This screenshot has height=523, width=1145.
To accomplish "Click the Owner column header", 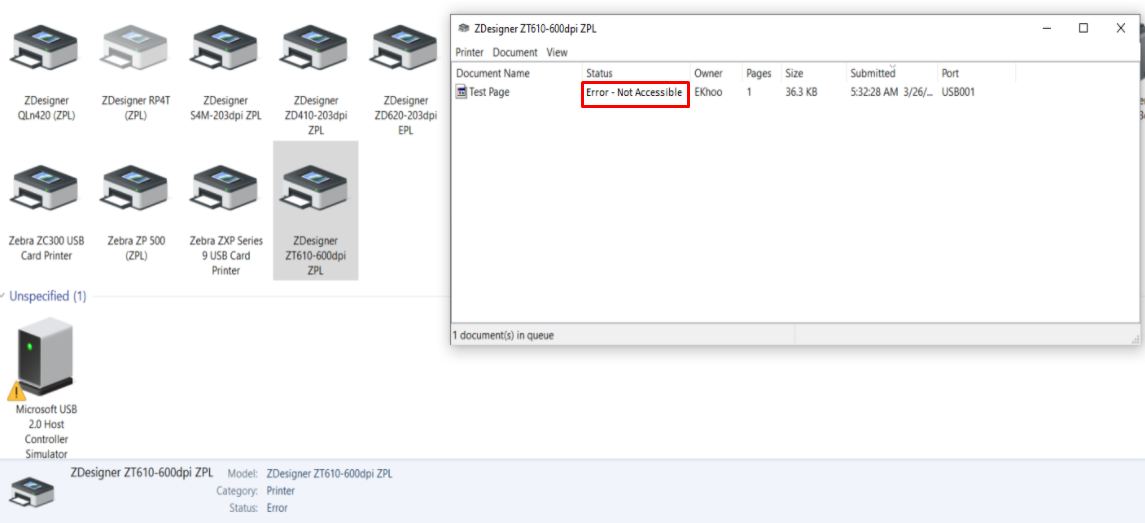I will 708,73.
